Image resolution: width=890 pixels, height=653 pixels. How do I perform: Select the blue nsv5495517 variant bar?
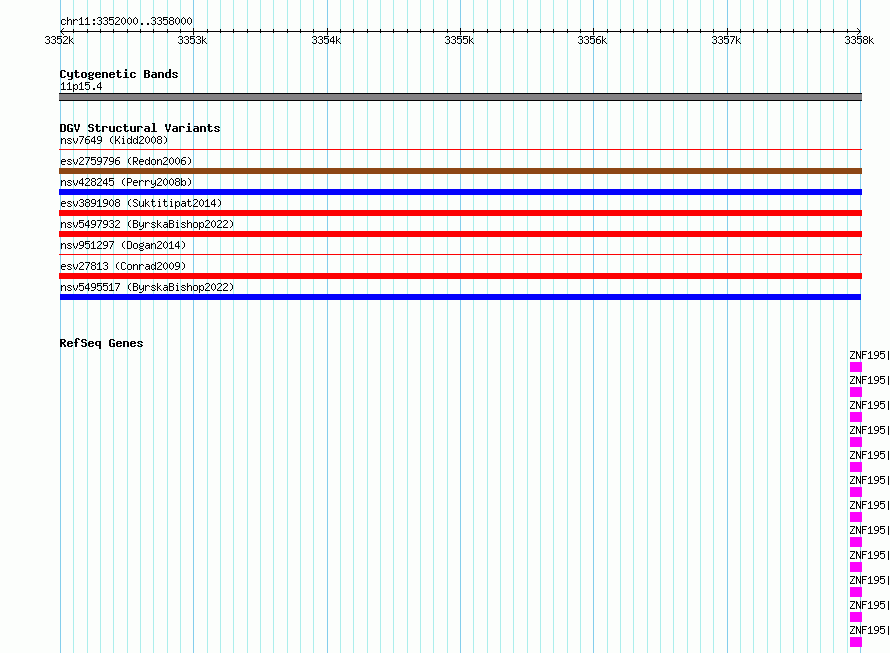[460, 297]
